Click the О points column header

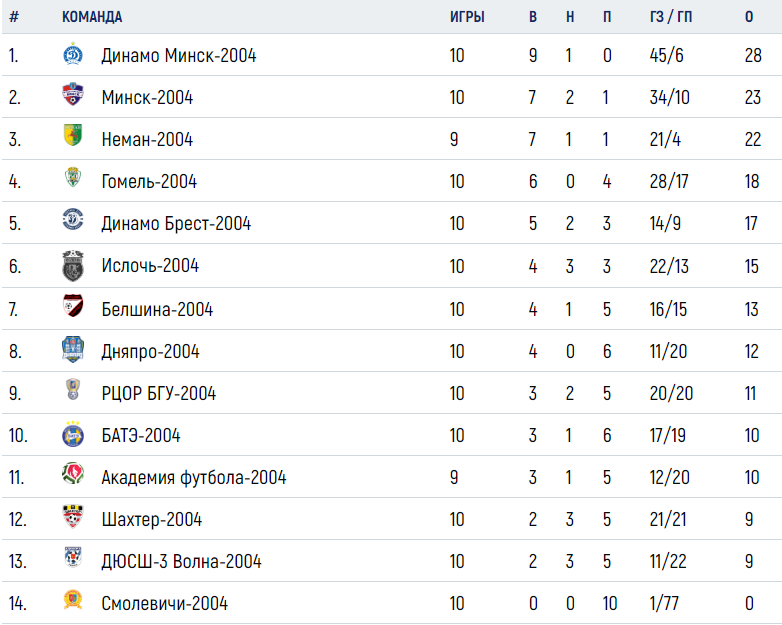749,17
